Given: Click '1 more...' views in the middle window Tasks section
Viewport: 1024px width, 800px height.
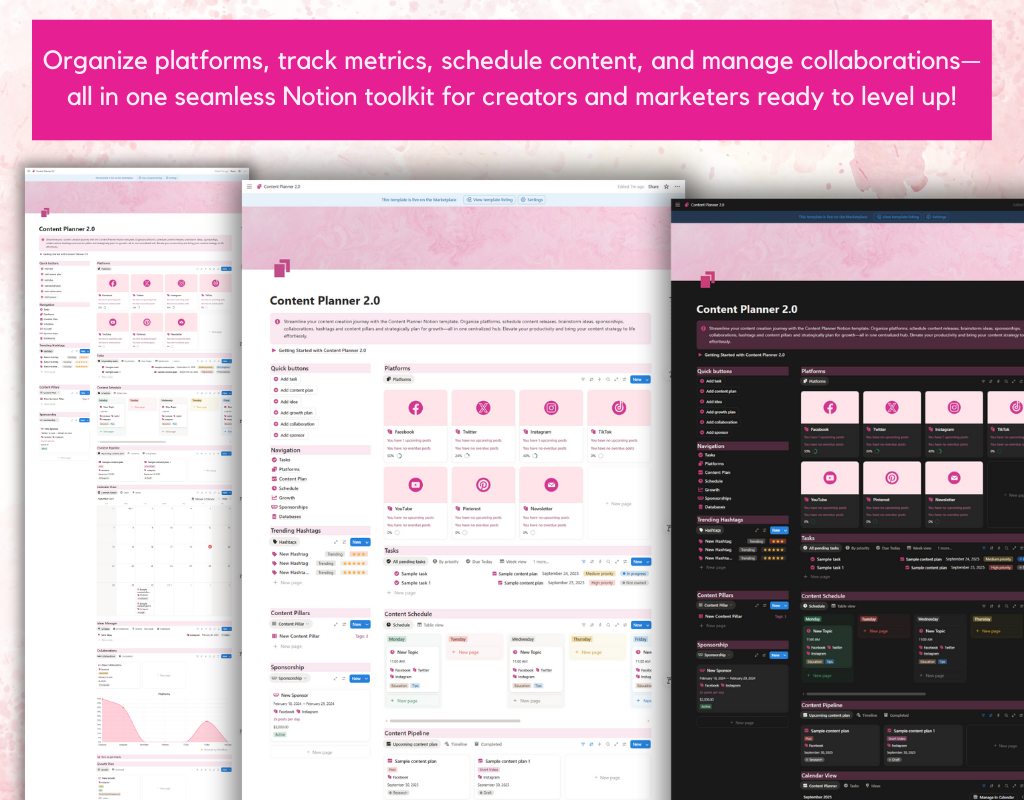Looking at the screenshot, I should [x=541, y=562].
